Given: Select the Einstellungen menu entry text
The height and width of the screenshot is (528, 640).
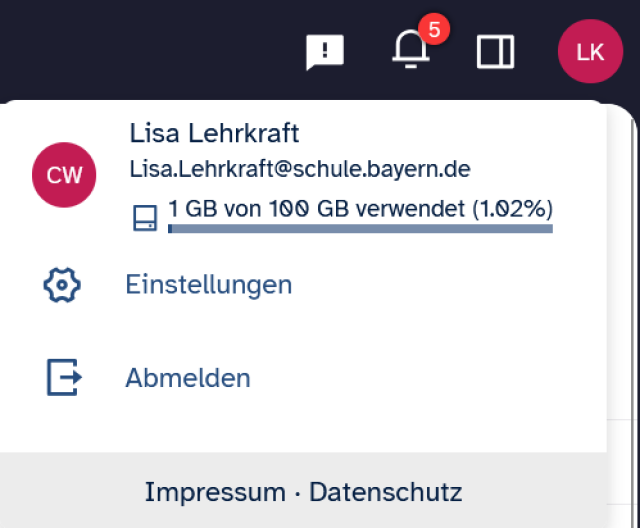Looking at the screenshot, I should pos(208,285).
